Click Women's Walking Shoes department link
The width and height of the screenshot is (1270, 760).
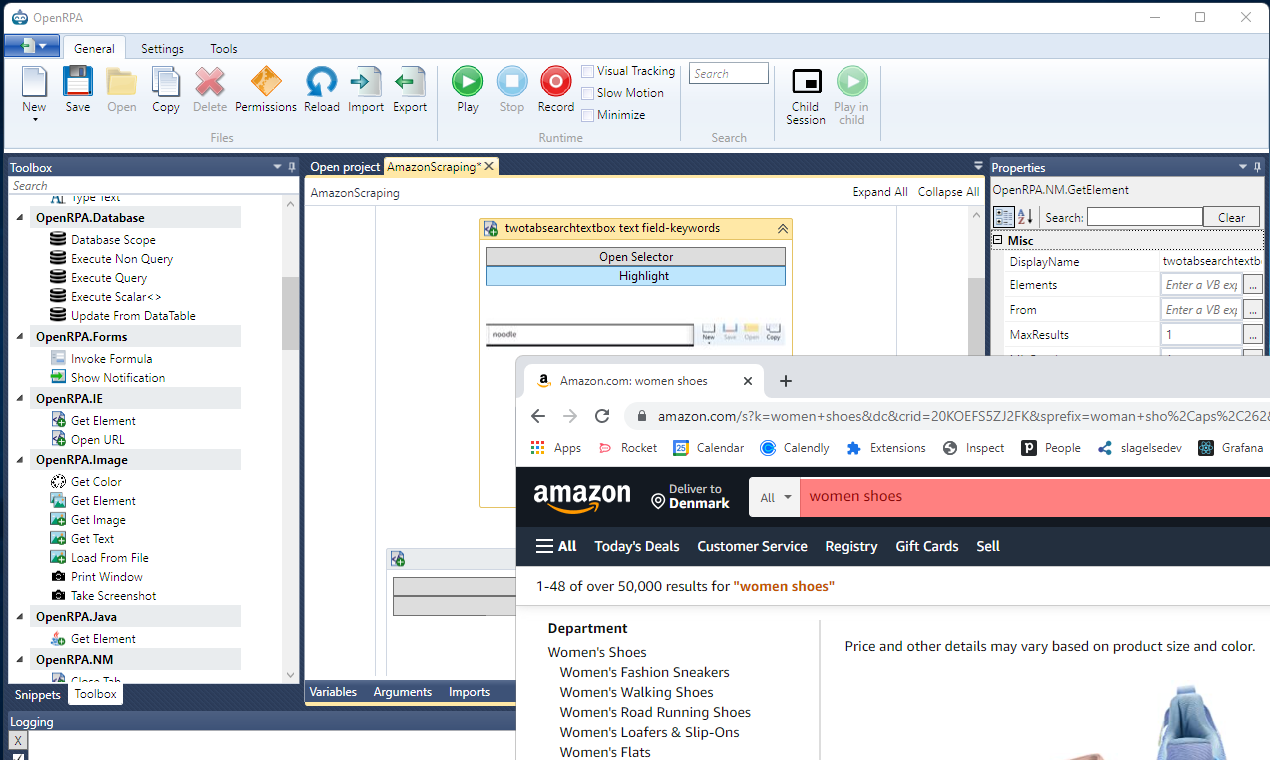[x=636, y=692]
